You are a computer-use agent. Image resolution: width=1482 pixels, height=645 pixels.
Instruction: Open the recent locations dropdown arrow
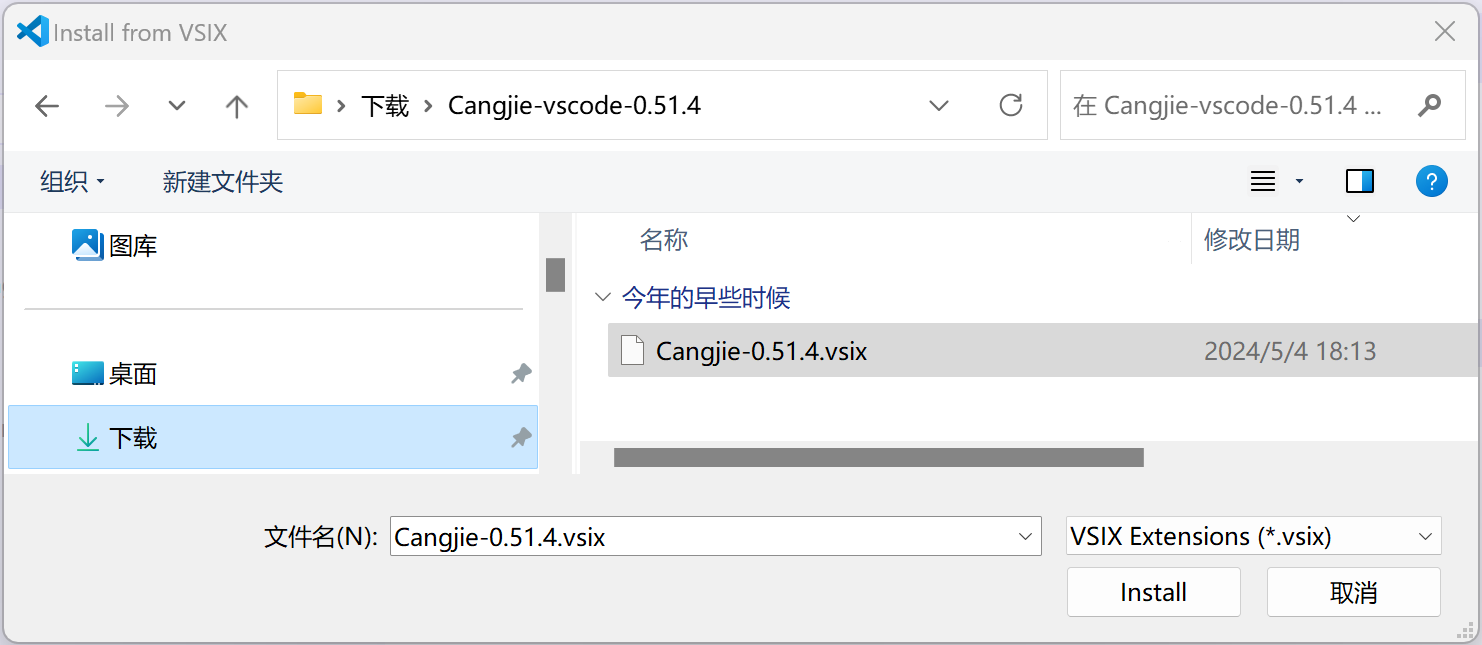point(177,106)
